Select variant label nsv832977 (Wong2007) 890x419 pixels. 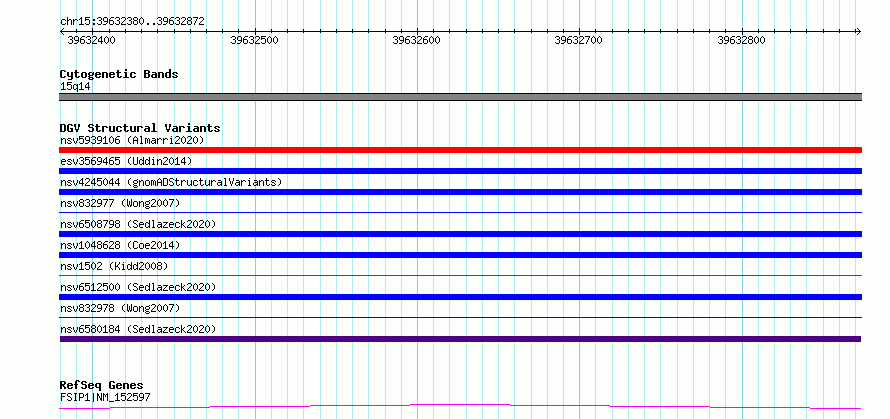coord(120,203)
